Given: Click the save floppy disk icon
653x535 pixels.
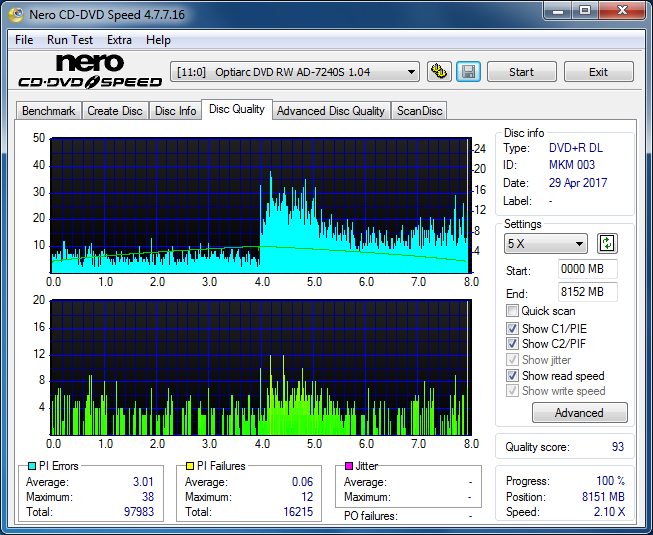Looking at the screenshot, I should click(x=469, y=72).
